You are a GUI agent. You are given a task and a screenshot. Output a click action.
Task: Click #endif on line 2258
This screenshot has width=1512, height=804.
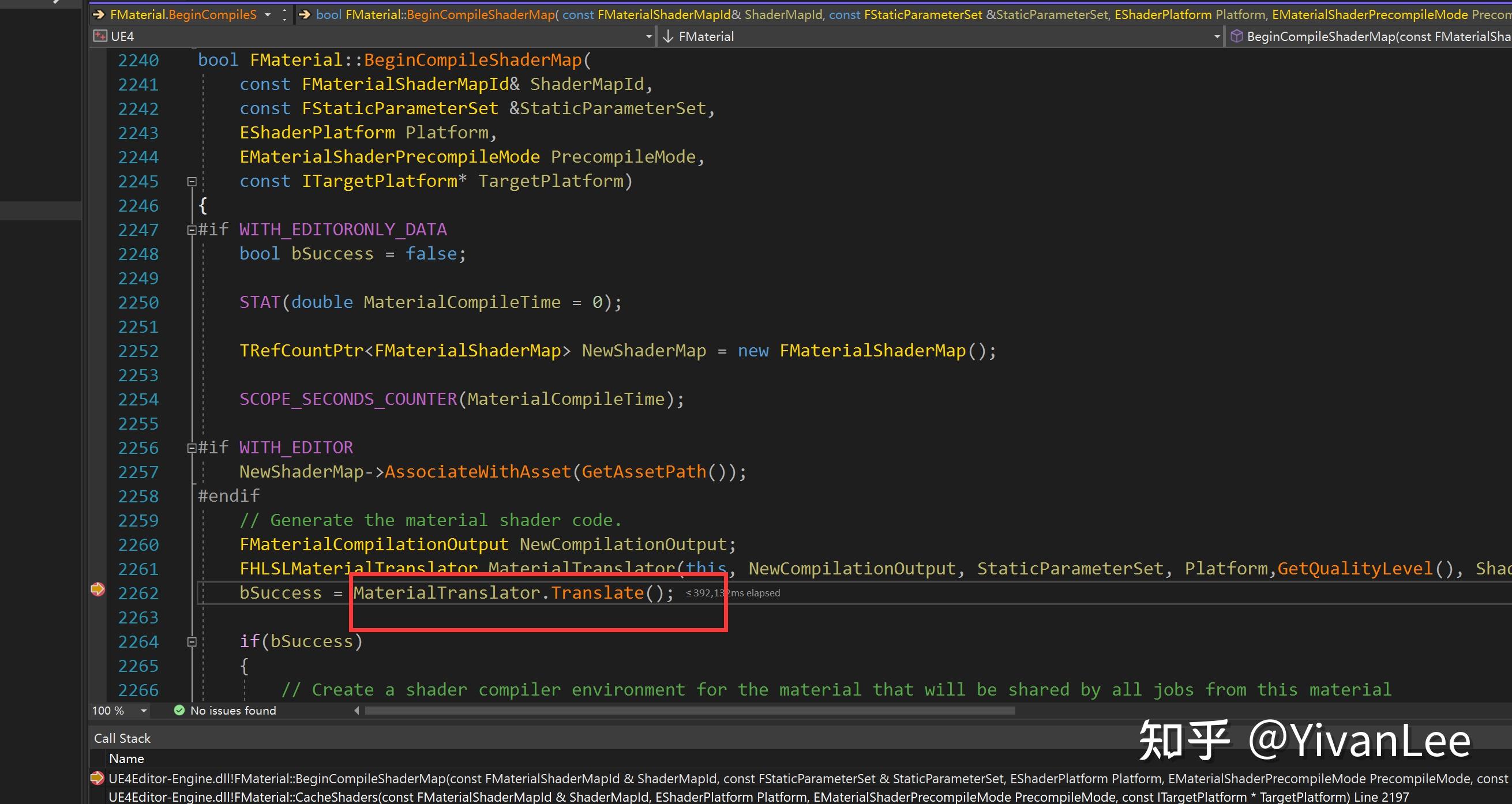coord(229,496)
